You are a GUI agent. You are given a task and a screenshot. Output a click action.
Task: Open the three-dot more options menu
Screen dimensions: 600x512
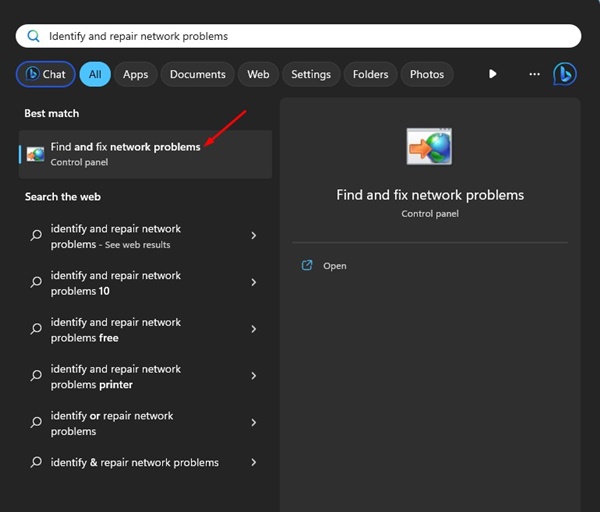point(534,74)
